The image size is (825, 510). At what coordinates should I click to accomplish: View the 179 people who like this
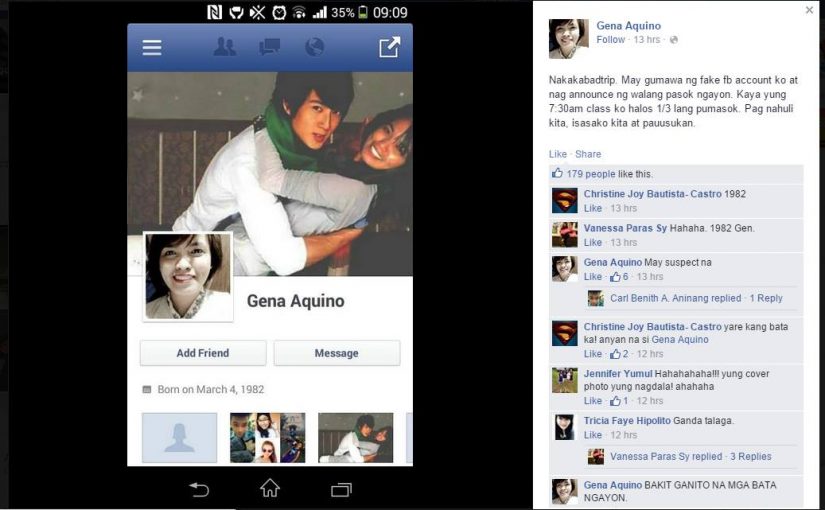coord(591,174)
